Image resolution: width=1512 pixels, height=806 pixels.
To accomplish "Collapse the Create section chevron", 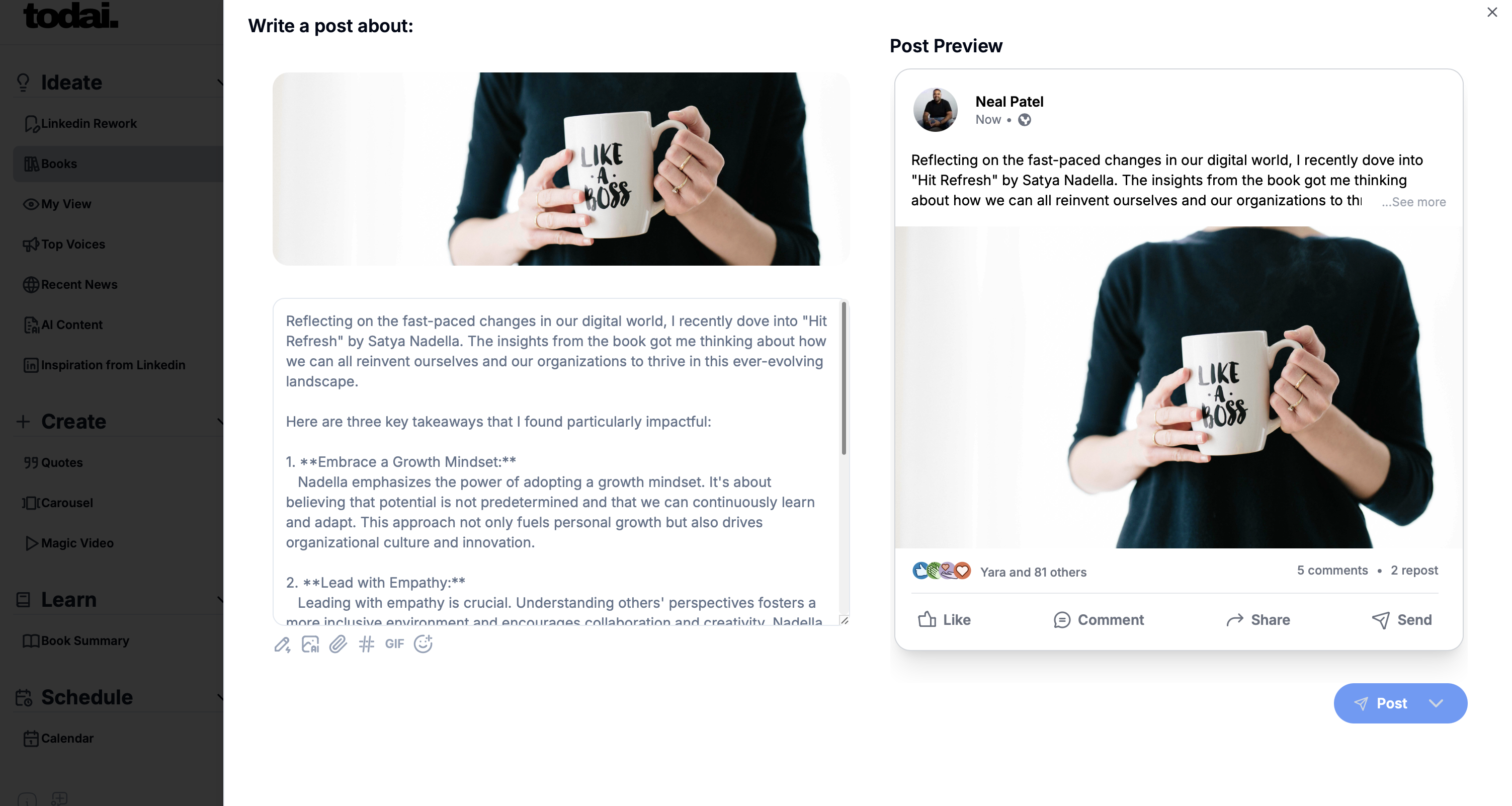I will click(x=219, y=422).
